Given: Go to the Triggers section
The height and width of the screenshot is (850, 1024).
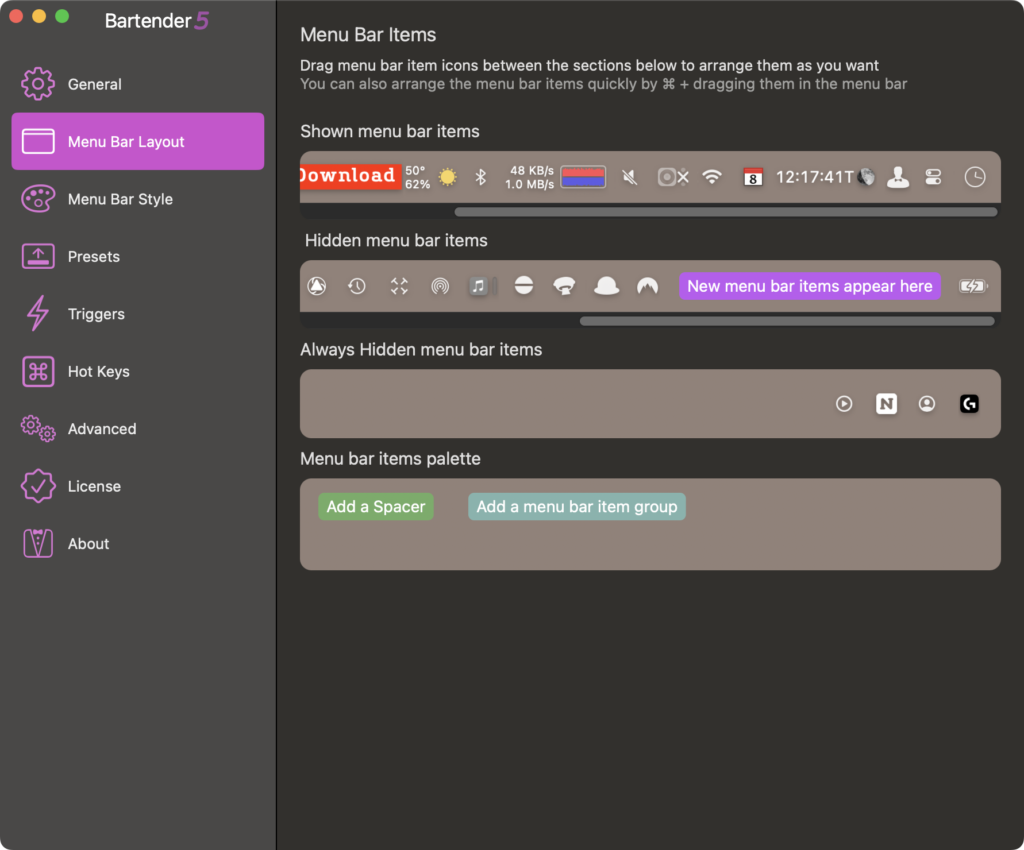Looking at the screenshot, I should (x=96, y=314).
